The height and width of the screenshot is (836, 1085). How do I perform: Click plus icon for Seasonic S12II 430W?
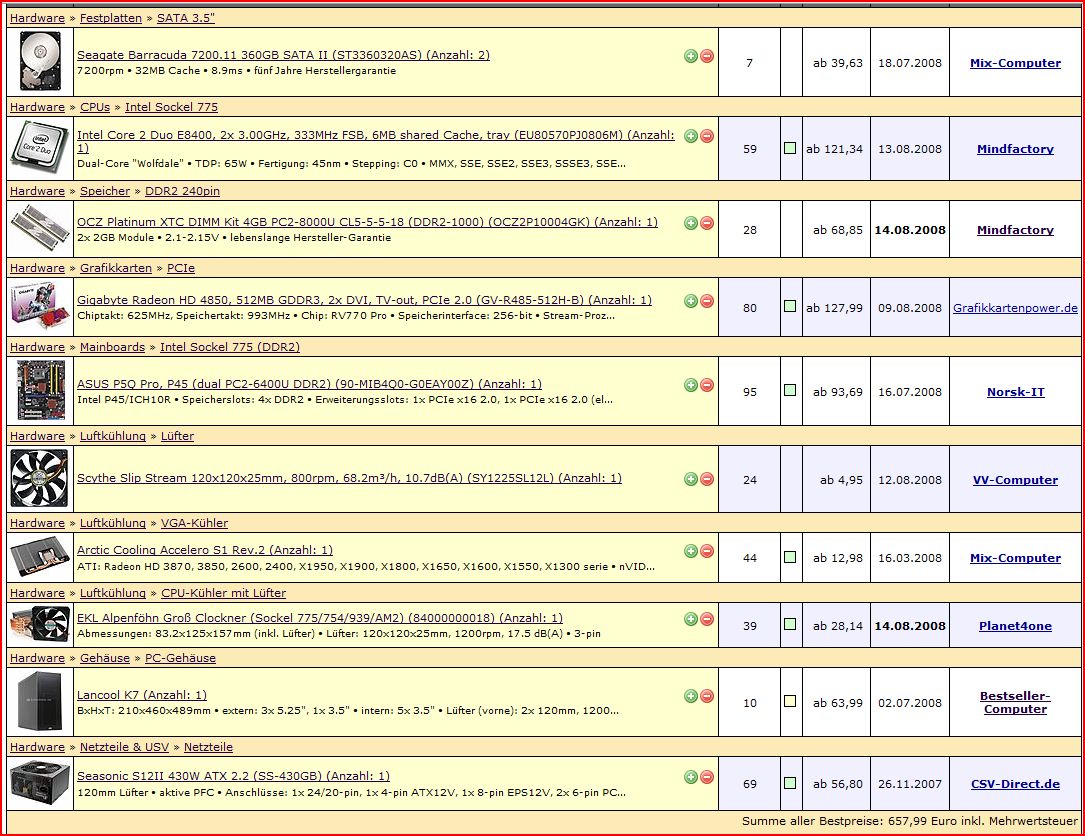[691, 777]
